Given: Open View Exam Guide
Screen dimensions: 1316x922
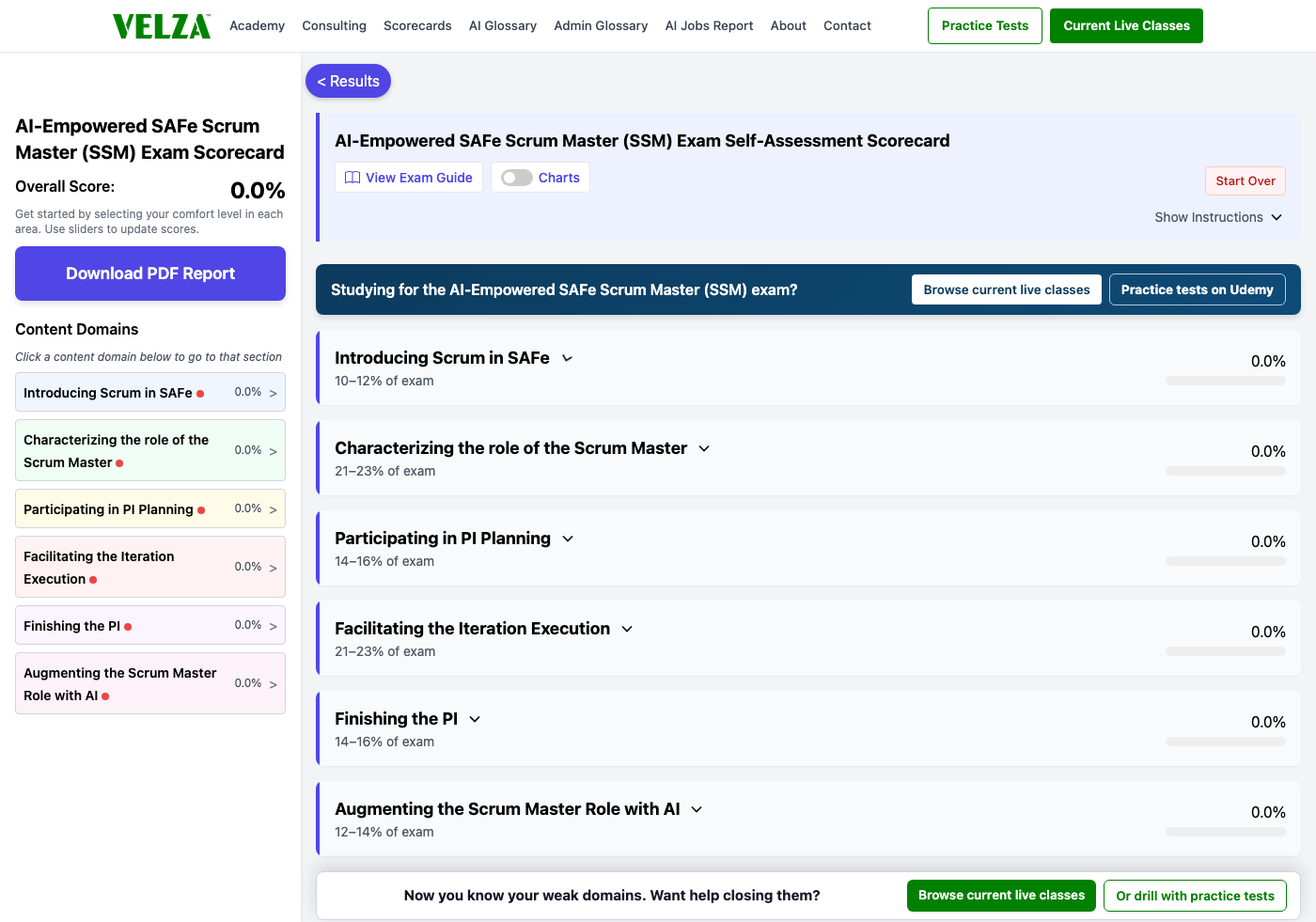Looking at the screenshot, I should [409, 178].
